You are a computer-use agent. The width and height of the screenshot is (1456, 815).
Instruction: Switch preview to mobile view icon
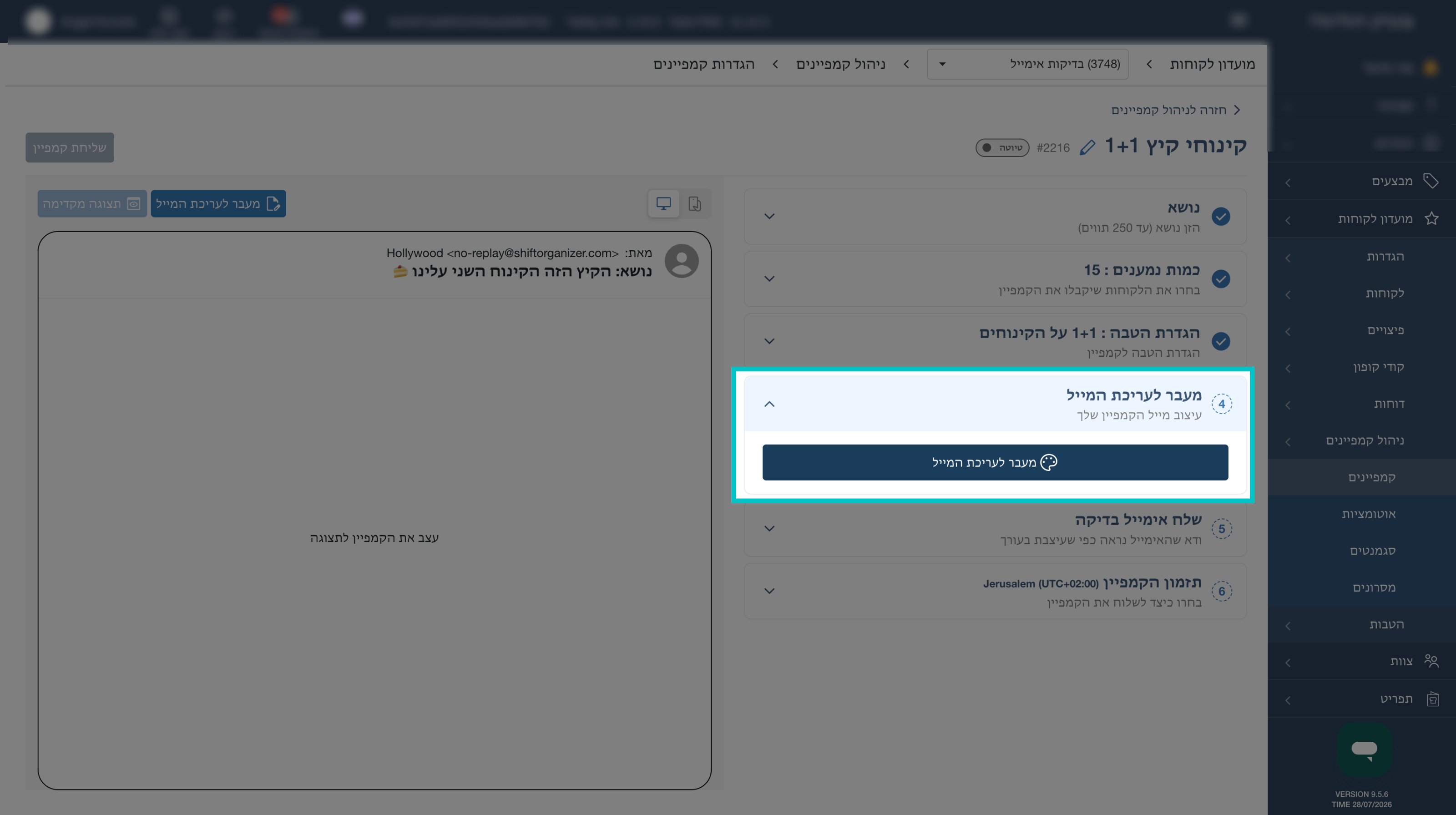[x=695, y=203]
